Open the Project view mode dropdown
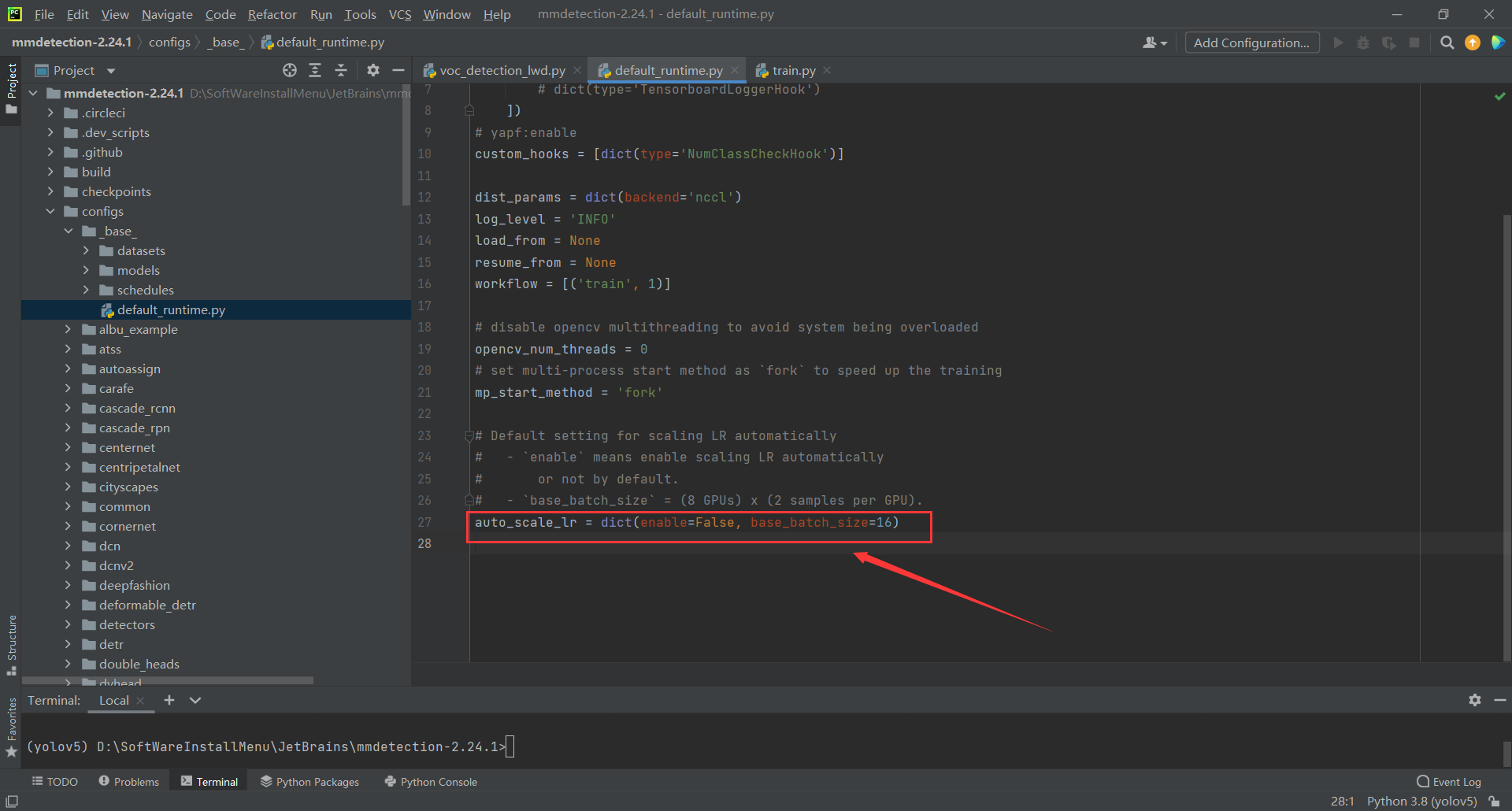The width and height of the screenshot is (1512, 811). pos(109,70)
